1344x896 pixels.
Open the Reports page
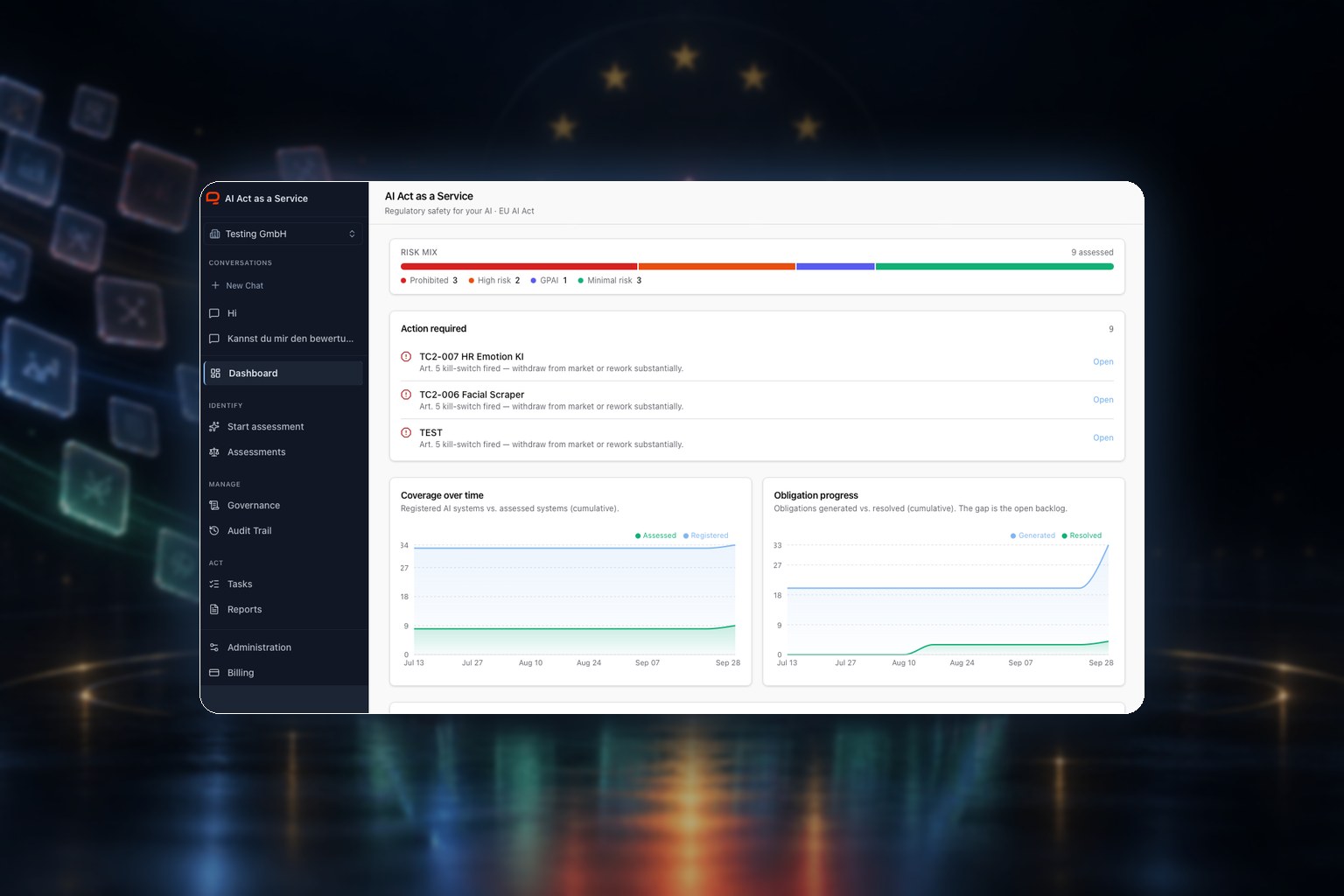[x=283, y=610]
